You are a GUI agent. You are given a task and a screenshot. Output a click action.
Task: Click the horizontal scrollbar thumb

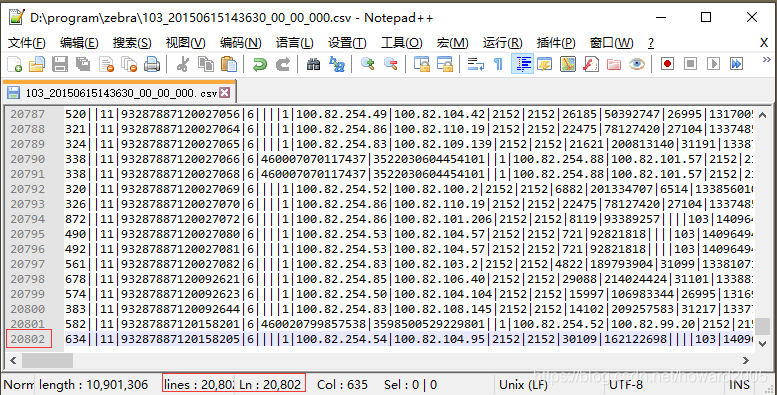[x=47, y=360]
